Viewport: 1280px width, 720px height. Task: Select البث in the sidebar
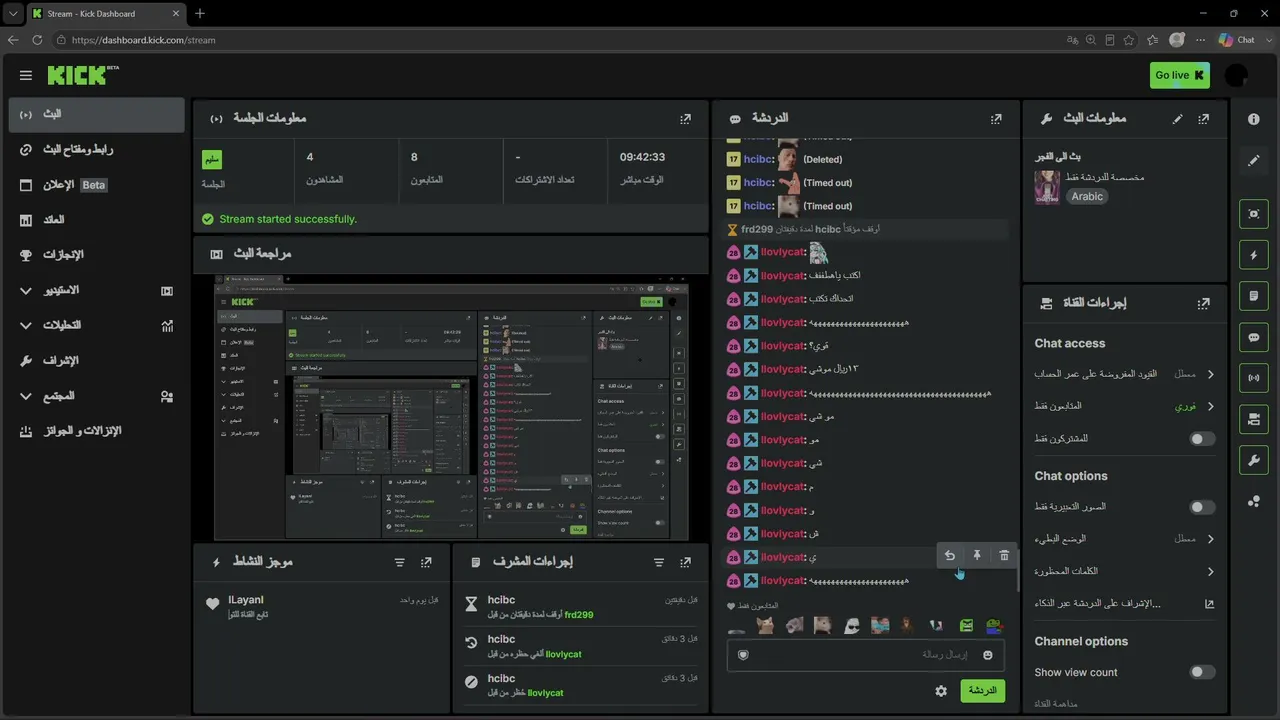[x=96, y=115]
